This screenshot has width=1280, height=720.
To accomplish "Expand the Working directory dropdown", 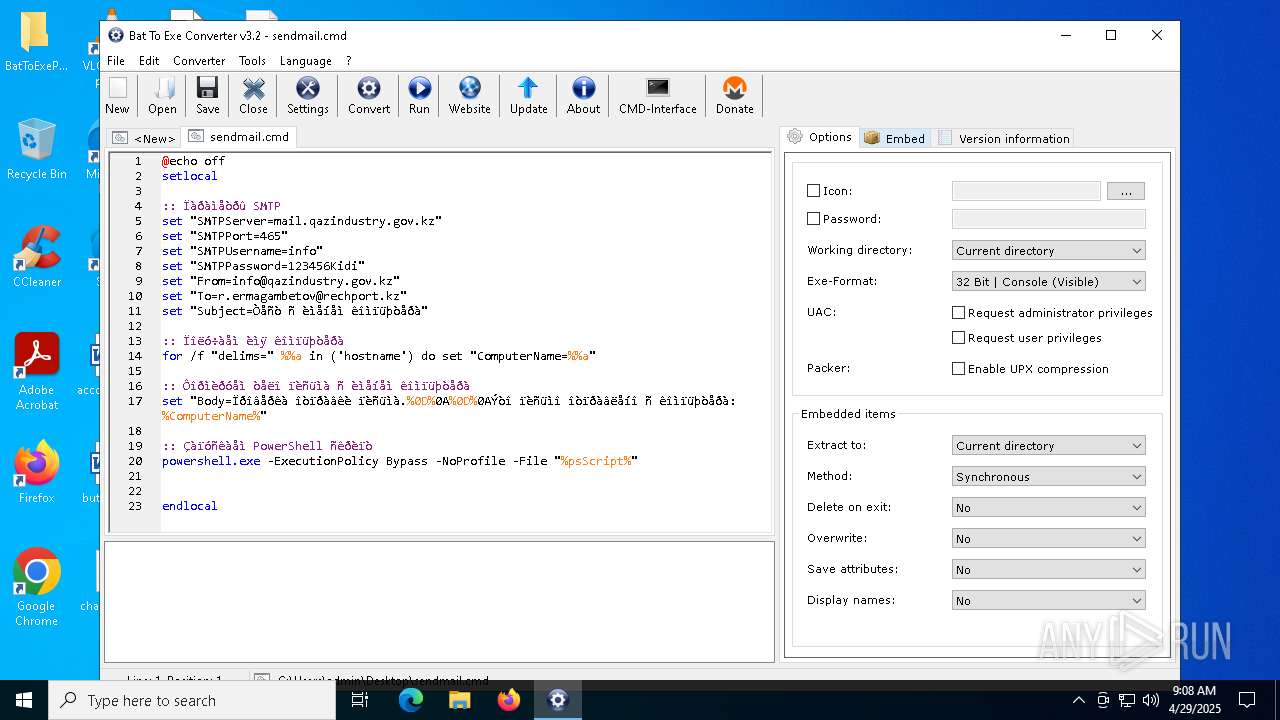I will [1048, 251].
